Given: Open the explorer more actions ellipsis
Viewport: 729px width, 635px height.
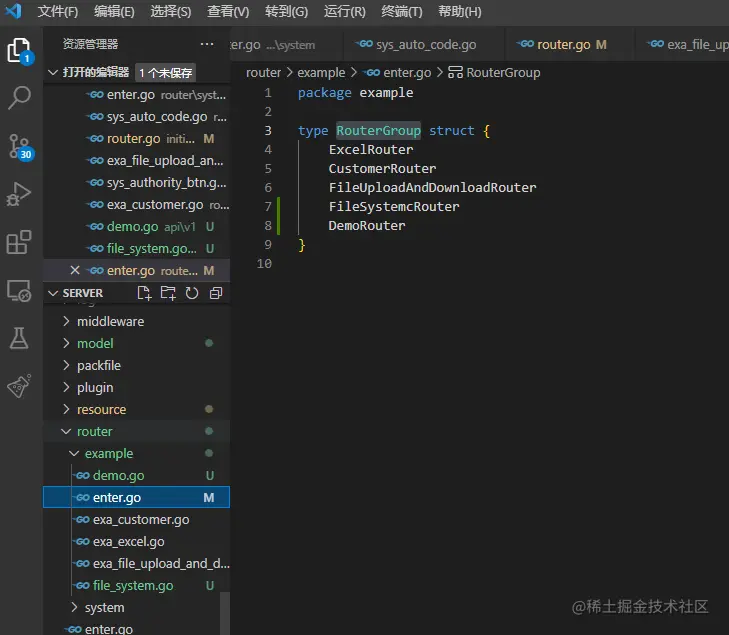Looking at the screenshot, I should coord(207,44).
